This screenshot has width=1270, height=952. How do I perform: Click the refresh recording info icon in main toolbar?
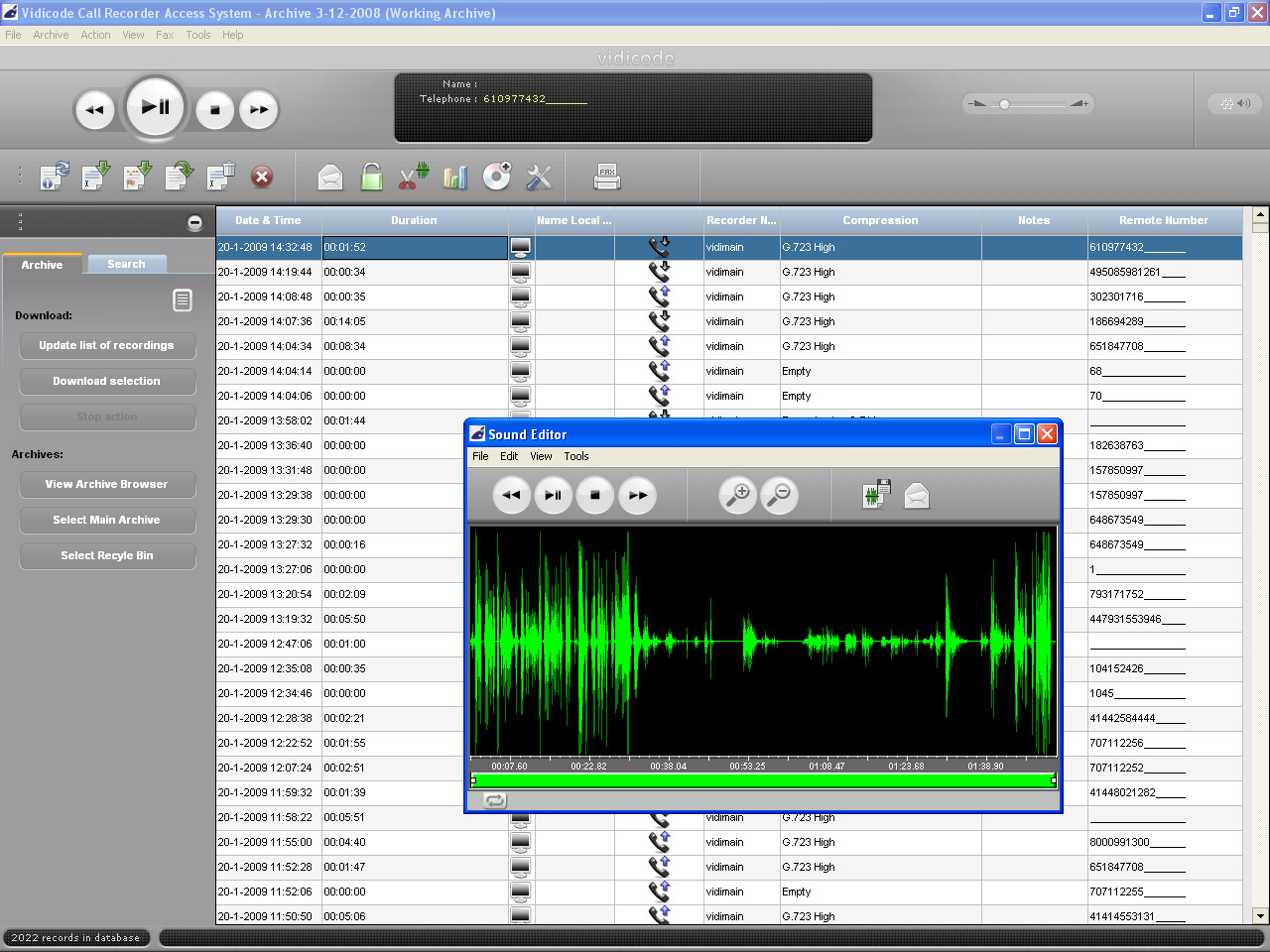coord(55,177)
